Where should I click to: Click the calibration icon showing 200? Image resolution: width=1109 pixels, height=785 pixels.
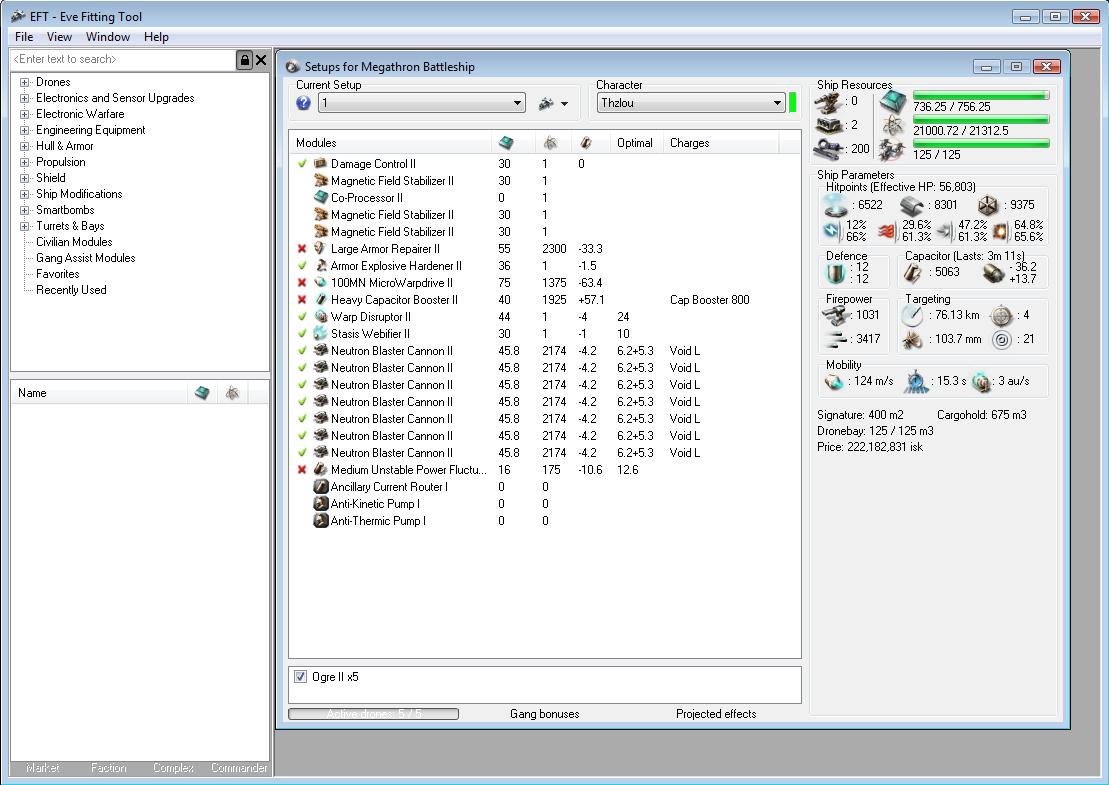[x=828, y=149]
